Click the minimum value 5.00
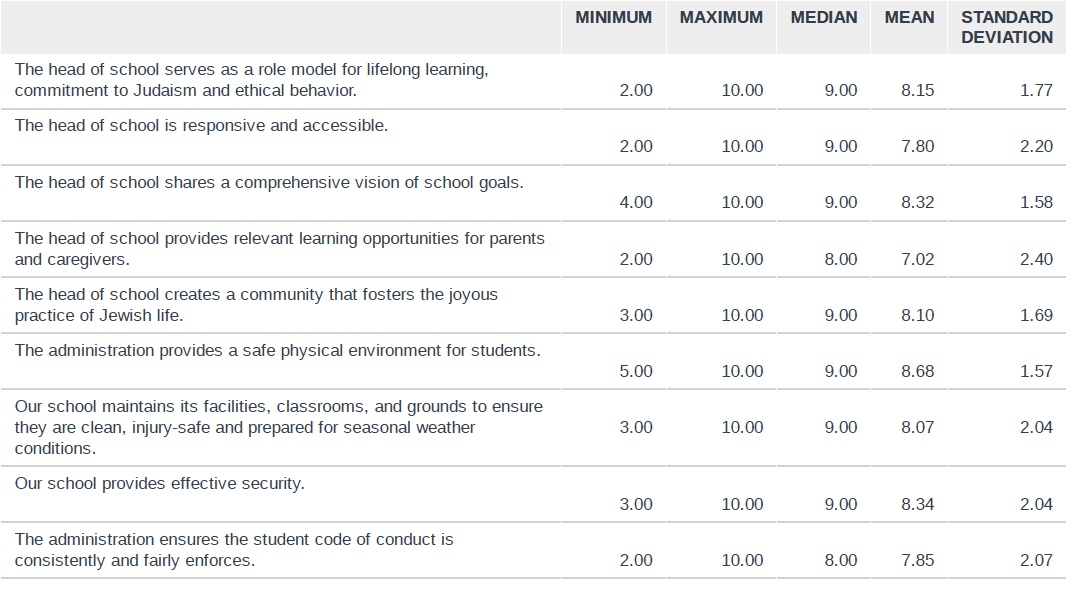This screenshot has height=594, width=1084. pyautogui.click(x=635, y=371)
